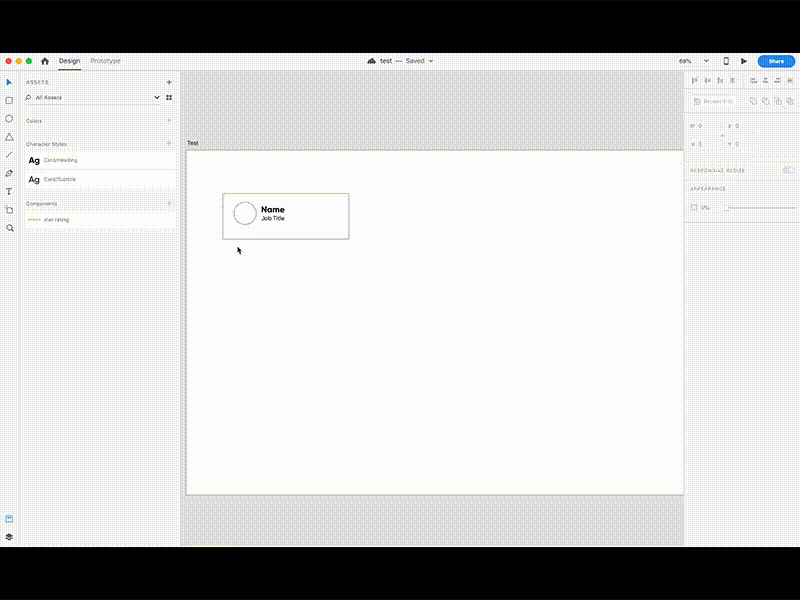Open the document title Saved dropdown

tap(431, 61)
